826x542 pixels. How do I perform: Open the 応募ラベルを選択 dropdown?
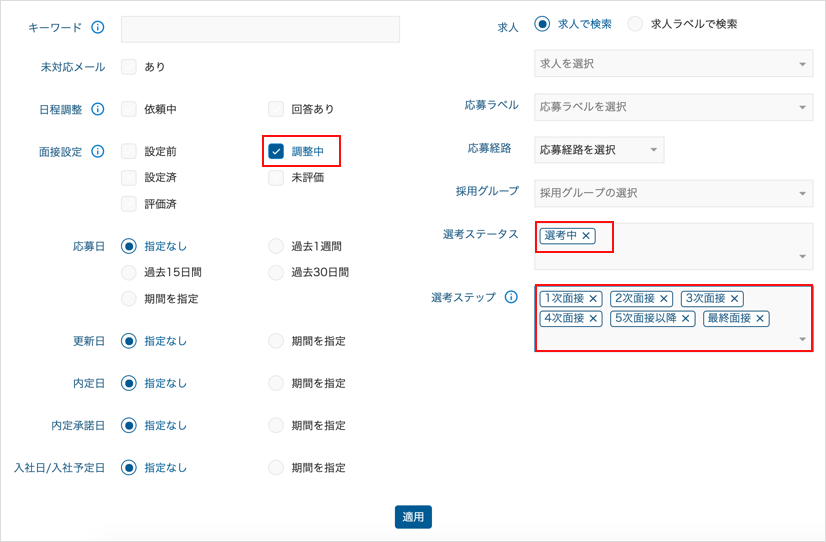674,107
